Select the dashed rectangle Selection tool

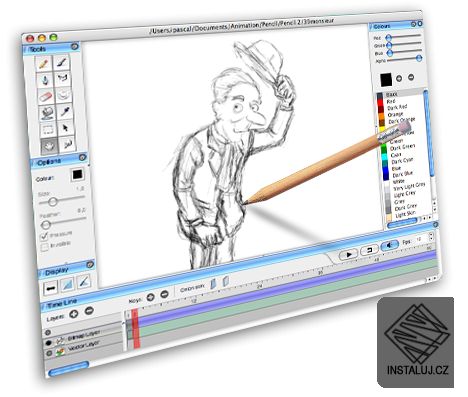pyautogui.click(x=48, y=129)
